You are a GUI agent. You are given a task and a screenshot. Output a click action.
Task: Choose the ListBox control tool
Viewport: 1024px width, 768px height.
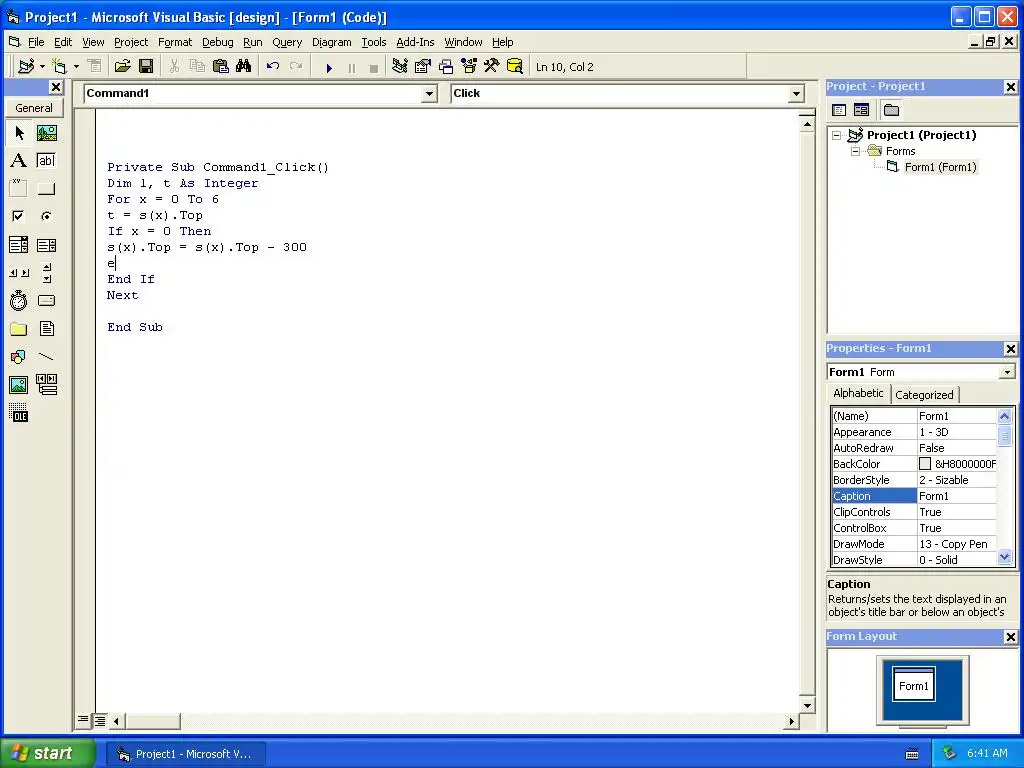click(46, 245)
